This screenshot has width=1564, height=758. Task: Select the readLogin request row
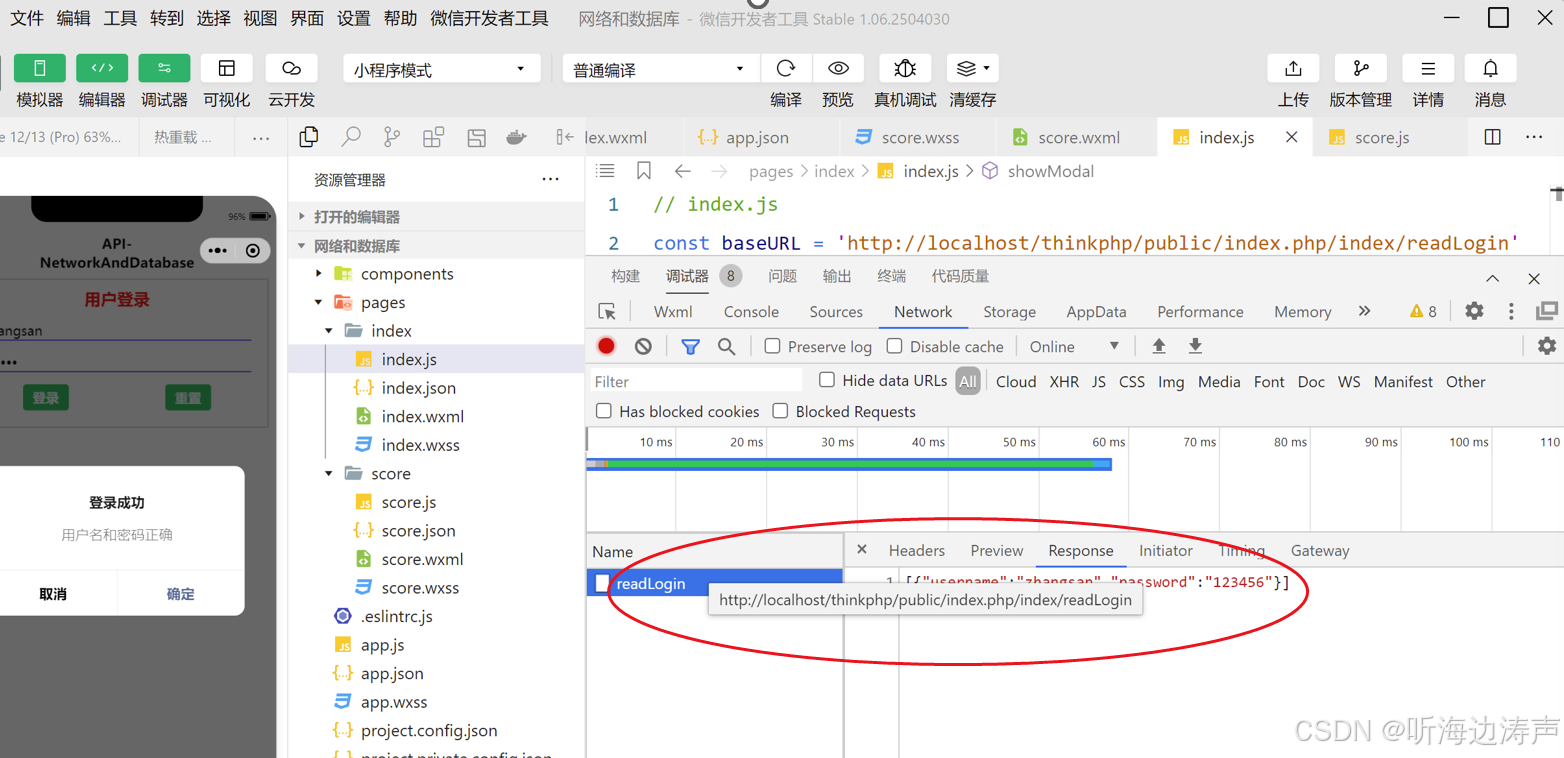(715, 583)
